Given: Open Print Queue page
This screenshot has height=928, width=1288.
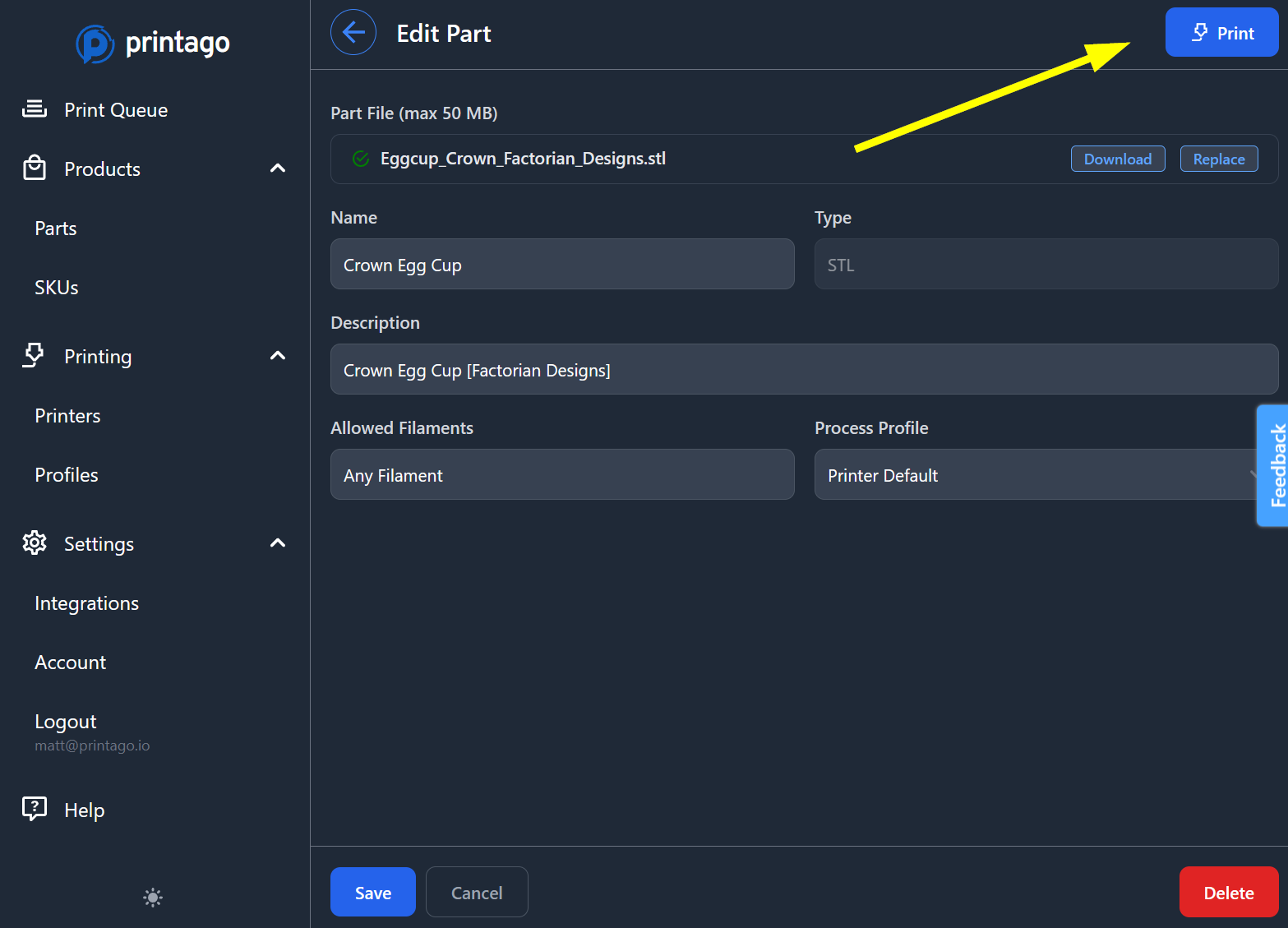Looking at the screenshot, I should click(116, 110).
